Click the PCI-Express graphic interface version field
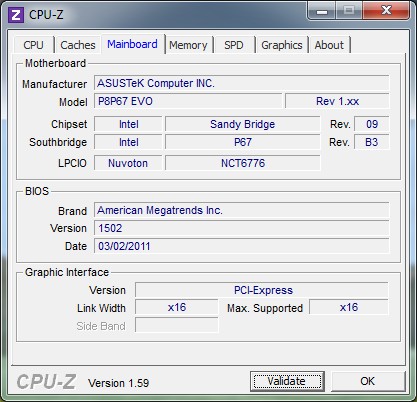Screen dimensions: 417x402 (x=262, y=290)
